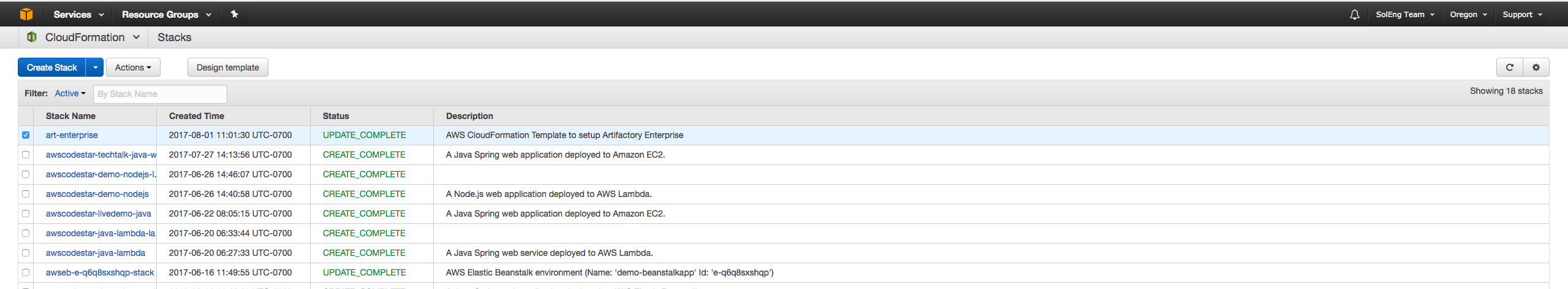This screenshot has width=1568, height=289.
Task: Open the awscodestar-livedemo-java stack link
Action: pos(98,214)
